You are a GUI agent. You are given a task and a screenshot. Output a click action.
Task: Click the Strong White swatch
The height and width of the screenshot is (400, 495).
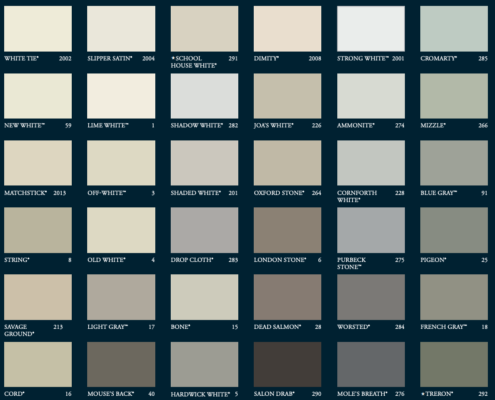(371, 29)
